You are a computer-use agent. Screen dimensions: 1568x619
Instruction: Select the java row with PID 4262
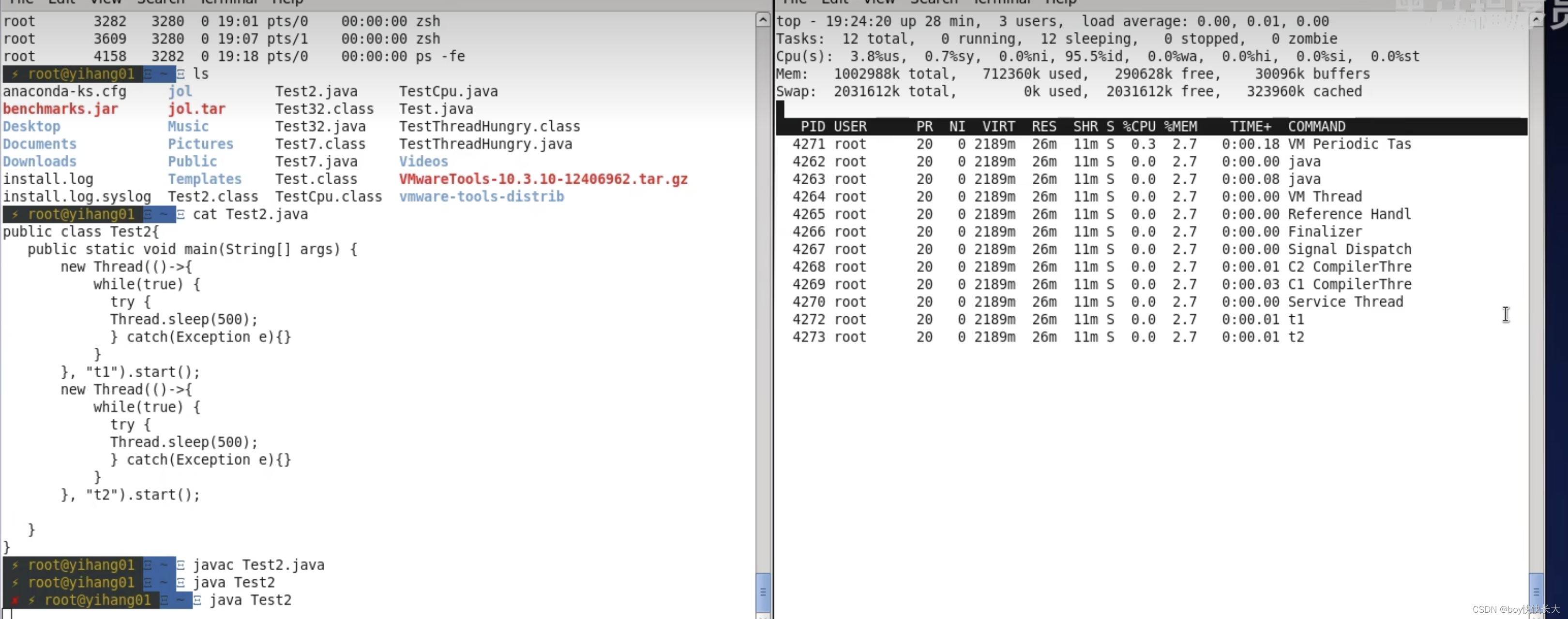click(x=1056, y=162)
